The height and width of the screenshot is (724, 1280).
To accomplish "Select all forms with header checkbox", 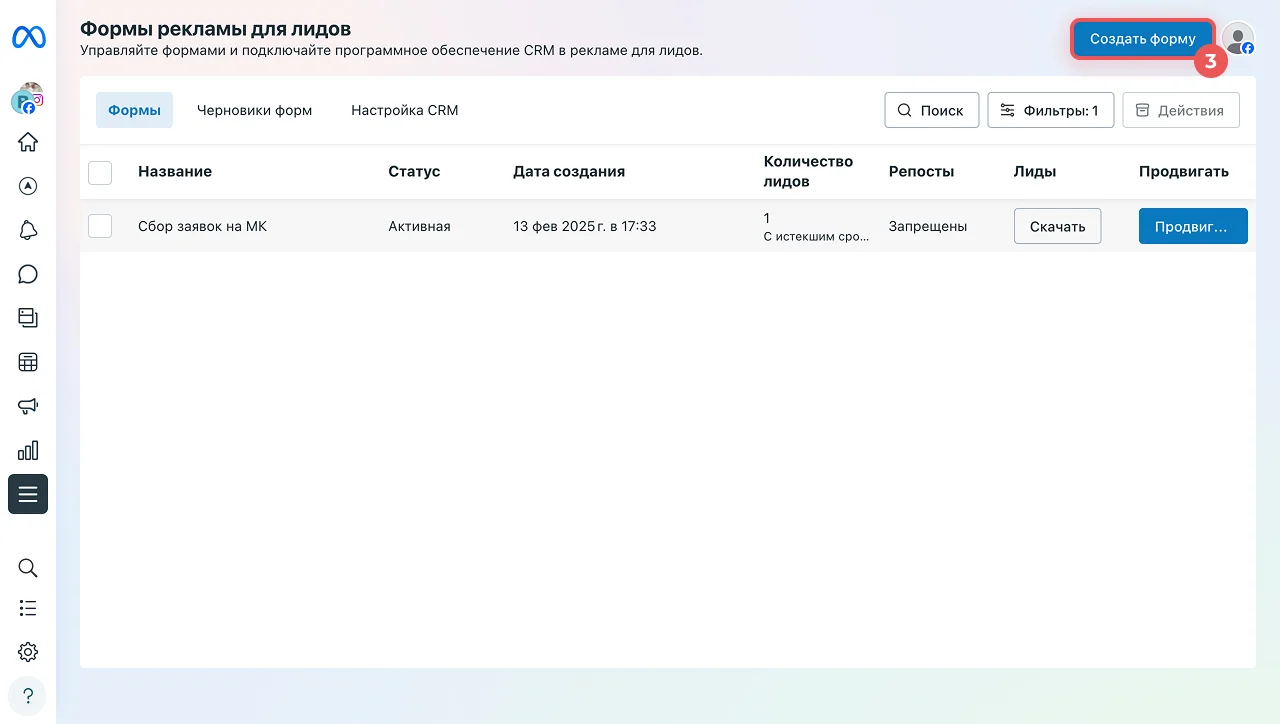I will coord(100,172).
